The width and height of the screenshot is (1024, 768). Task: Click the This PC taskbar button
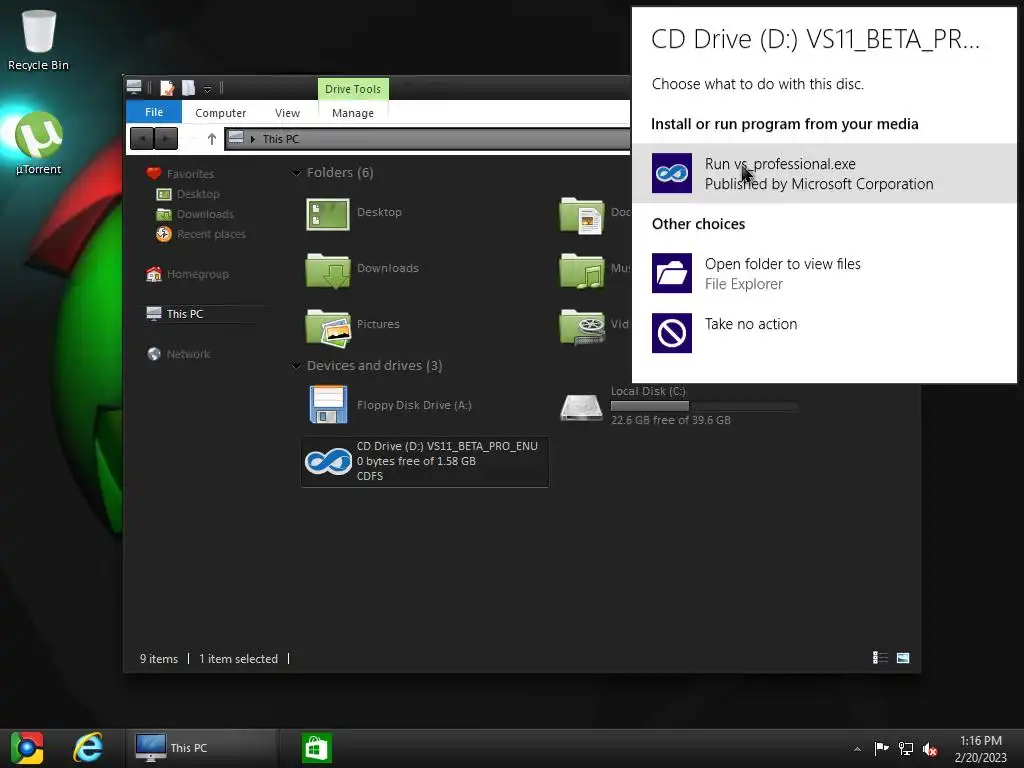(x=202, y=748)
